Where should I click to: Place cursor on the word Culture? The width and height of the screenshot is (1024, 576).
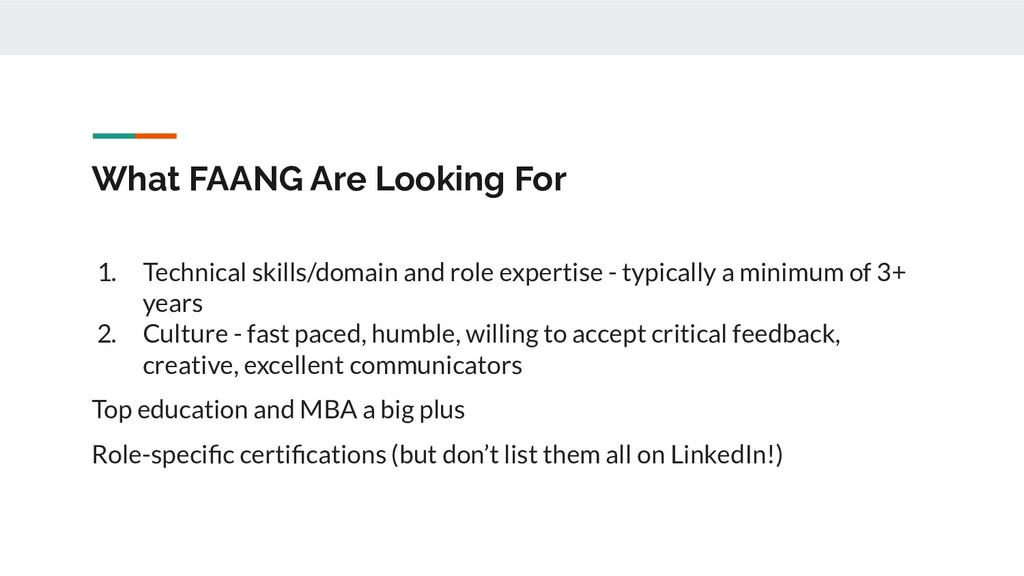tap(185, 334)
